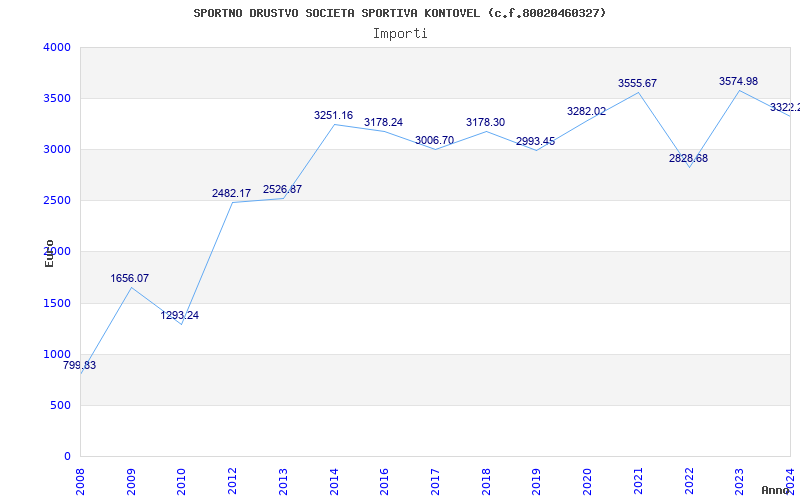This screenshot has width=800, height=500.
Task: Click the 2014 x-axis year label
Action: pos(334,482)
